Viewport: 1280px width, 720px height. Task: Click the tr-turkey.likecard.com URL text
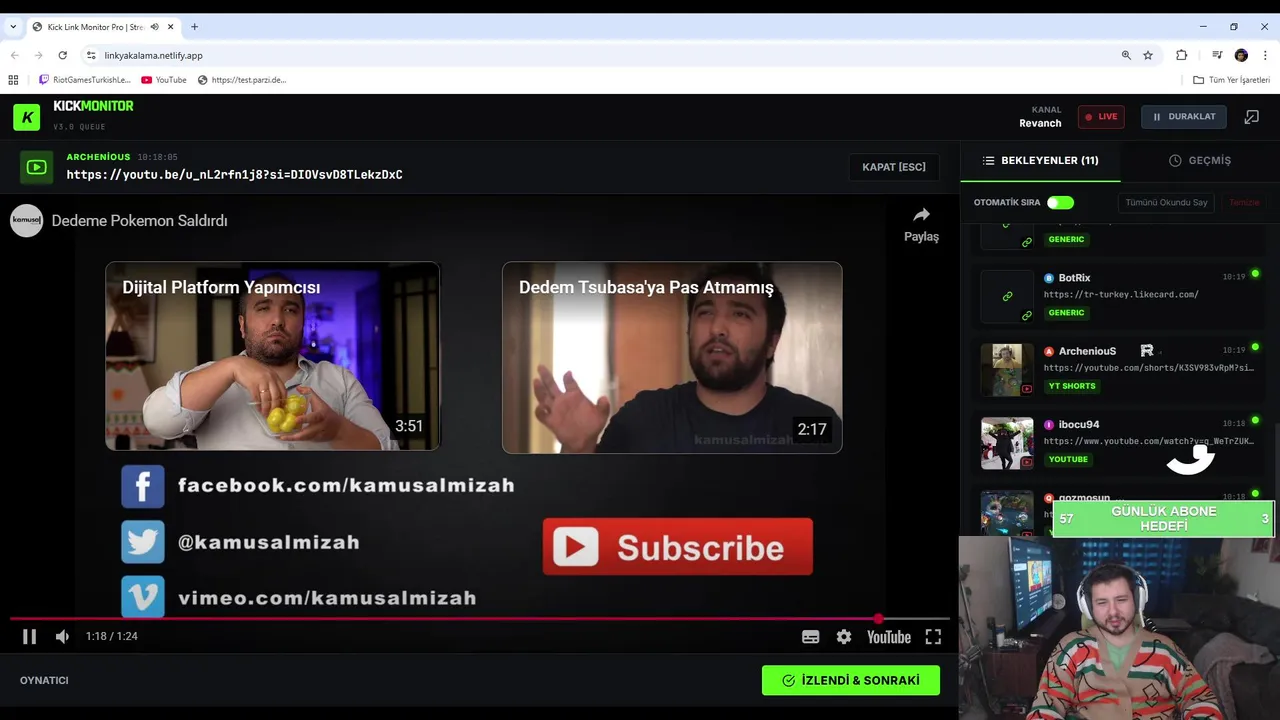click(1121, 295)
